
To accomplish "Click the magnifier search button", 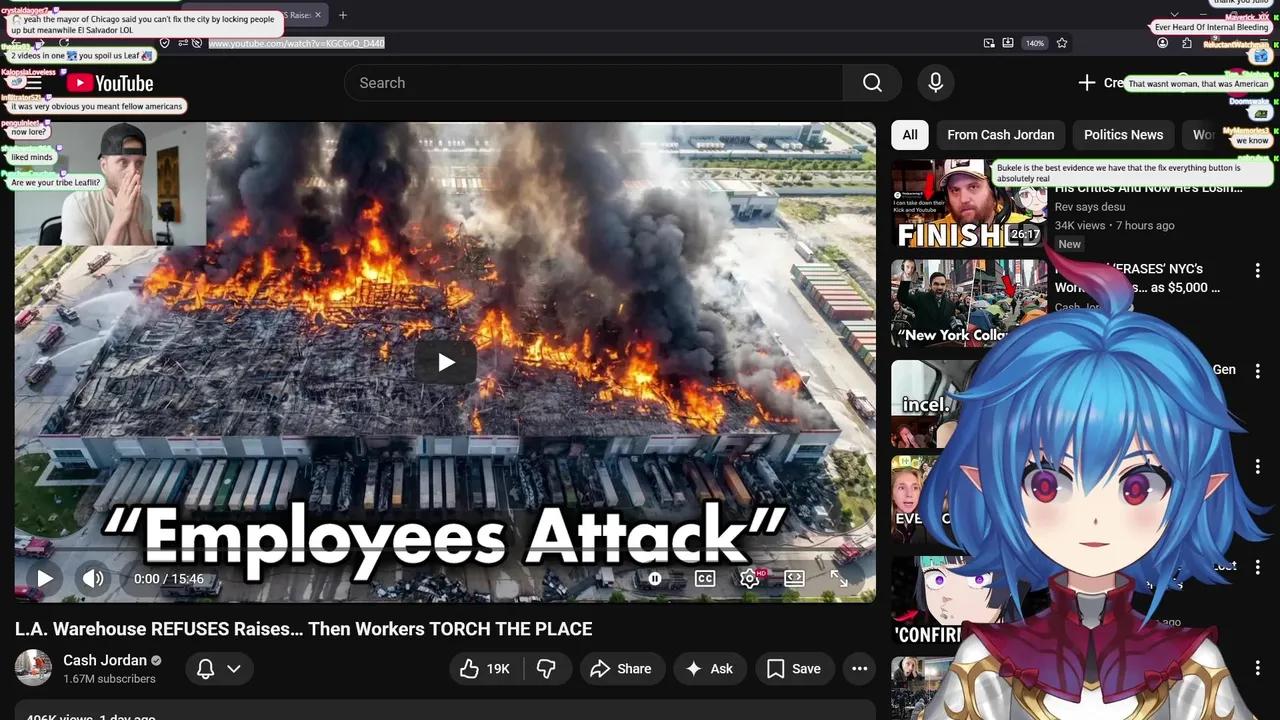I will [872, 83].
